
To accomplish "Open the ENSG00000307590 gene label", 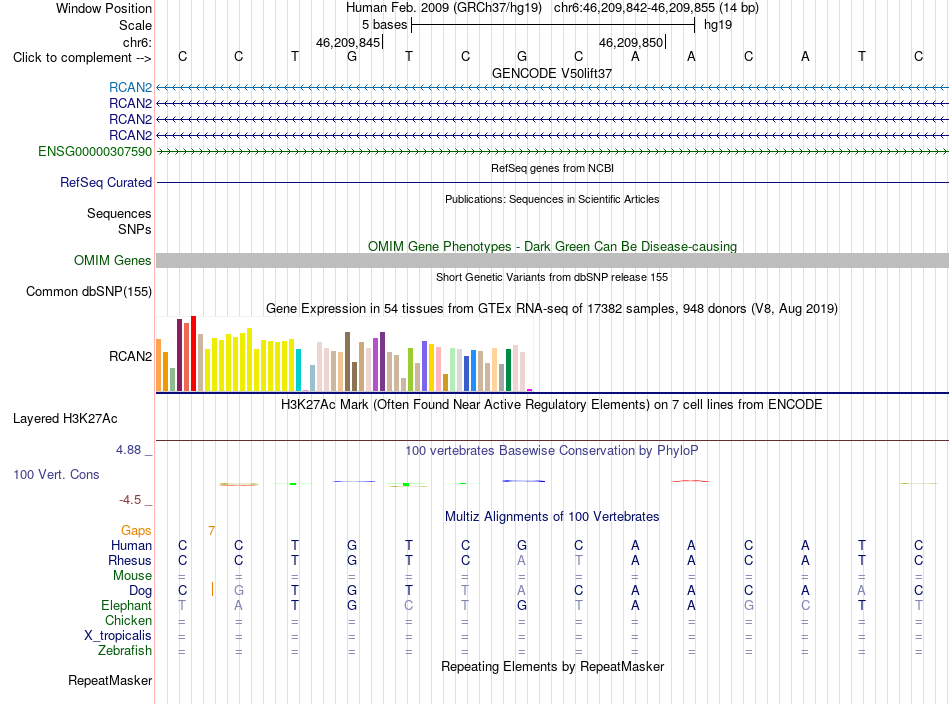I will (95, 151).
